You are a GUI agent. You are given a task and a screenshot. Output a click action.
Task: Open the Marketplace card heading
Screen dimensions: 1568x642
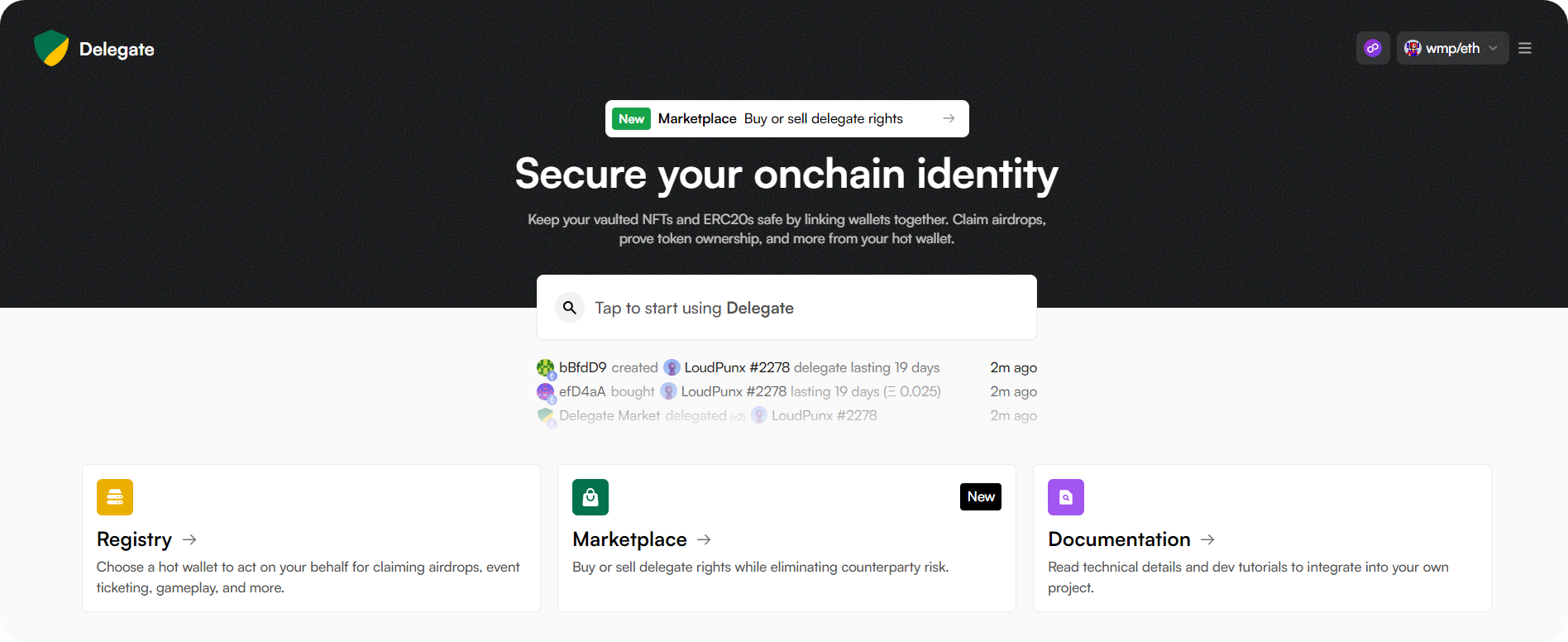click(x=629, y=539)
